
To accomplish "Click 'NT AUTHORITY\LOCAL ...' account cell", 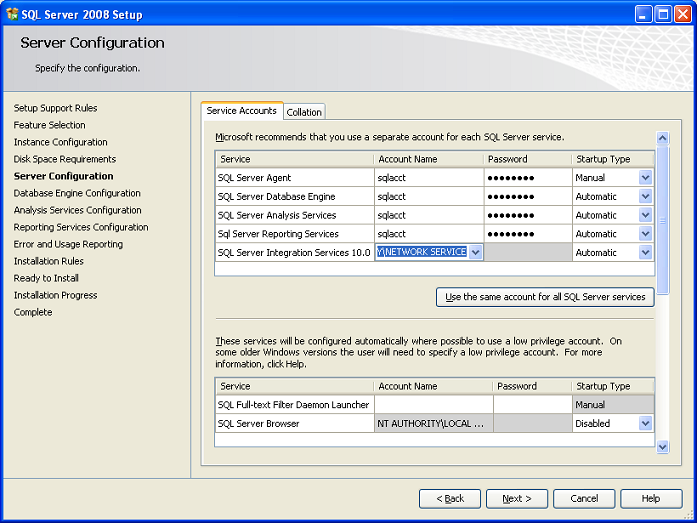I will click(x=434, y=423).
